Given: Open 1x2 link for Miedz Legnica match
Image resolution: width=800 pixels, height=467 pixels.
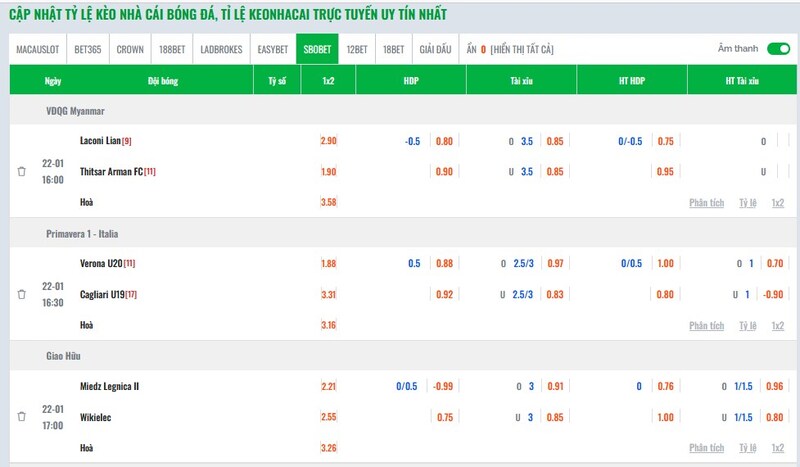Looking at the screenshot, I should pos(777,448).
